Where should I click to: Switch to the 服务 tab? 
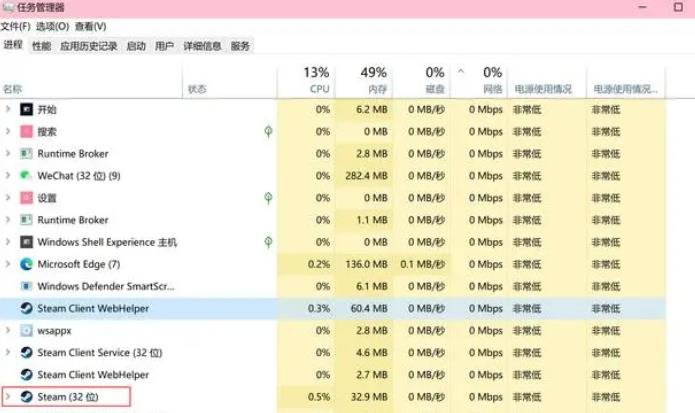(x=240, y=46)
